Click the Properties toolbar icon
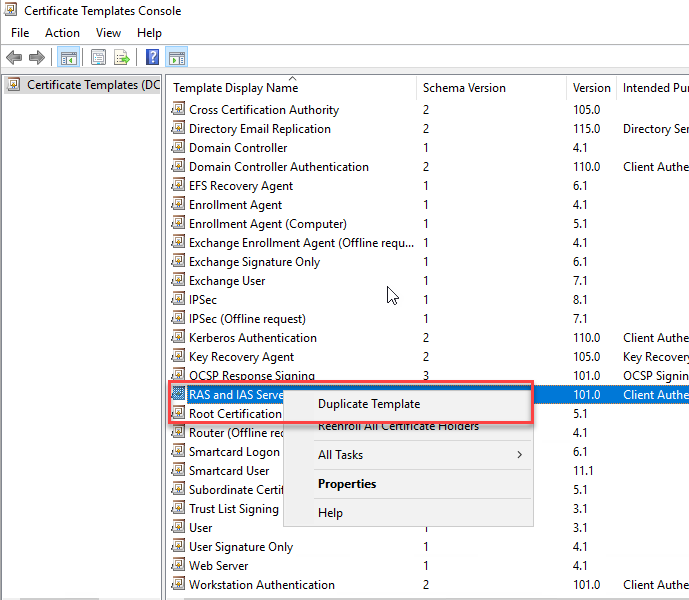This screenshot has height=600, width=689. [99, 57]
